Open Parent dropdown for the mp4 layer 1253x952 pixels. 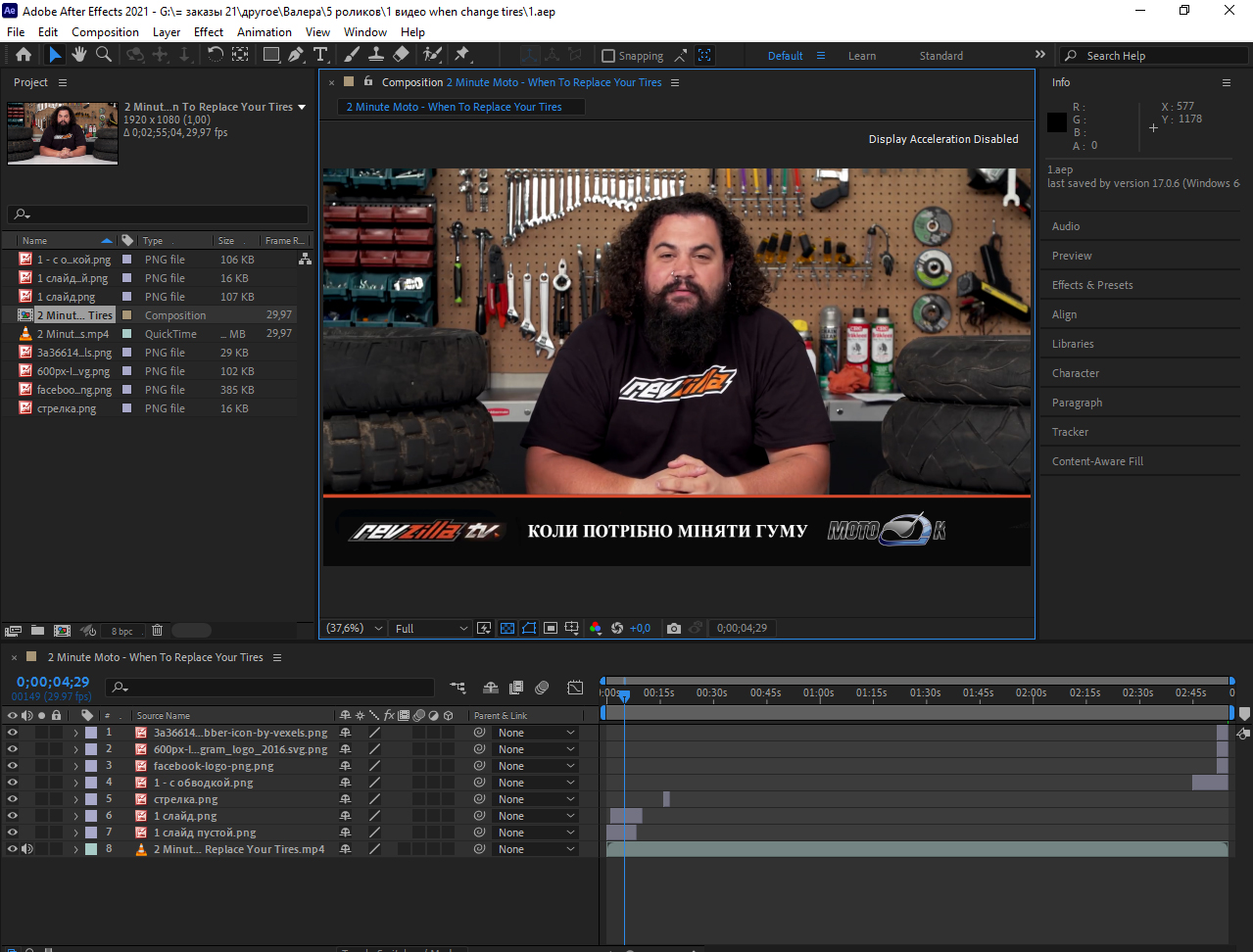click(x=536, y=849)
